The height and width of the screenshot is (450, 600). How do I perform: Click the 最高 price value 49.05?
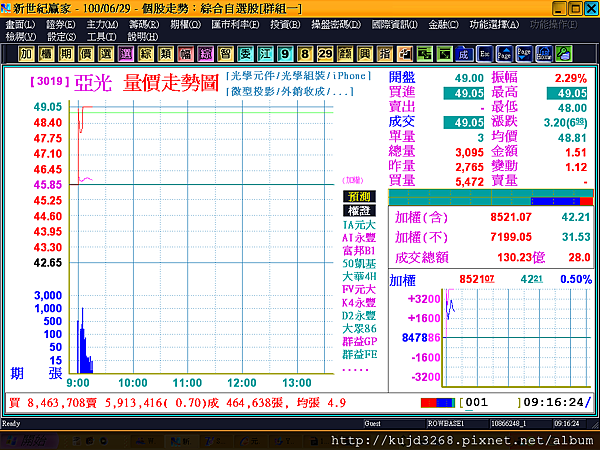567,93
